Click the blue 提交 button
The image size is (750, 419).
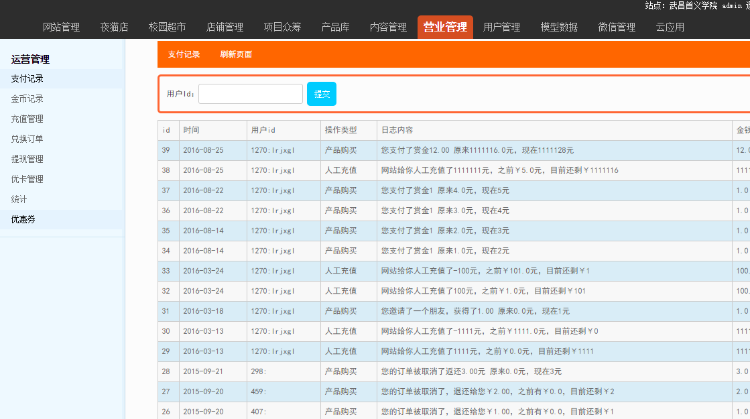[321, 94]
